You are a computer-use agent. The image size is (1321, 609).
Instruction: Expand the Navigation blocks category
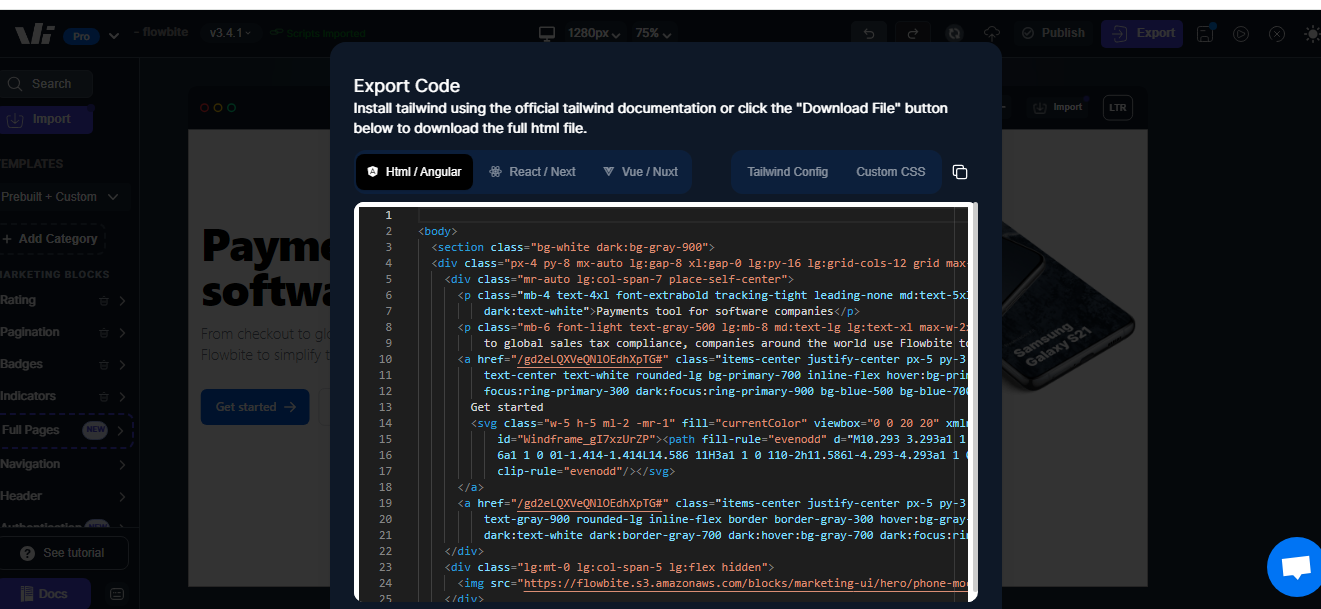click(x=122, y=465)
